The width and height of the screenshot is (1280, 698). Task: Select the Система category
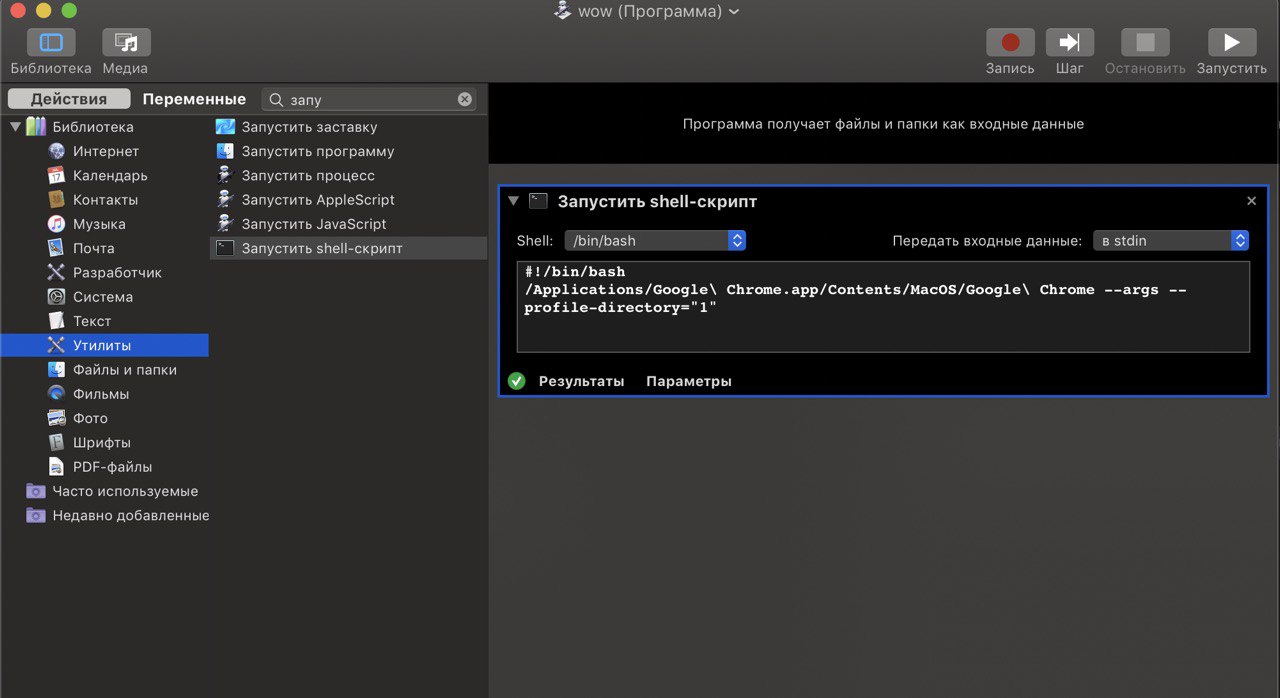(105, 297)
